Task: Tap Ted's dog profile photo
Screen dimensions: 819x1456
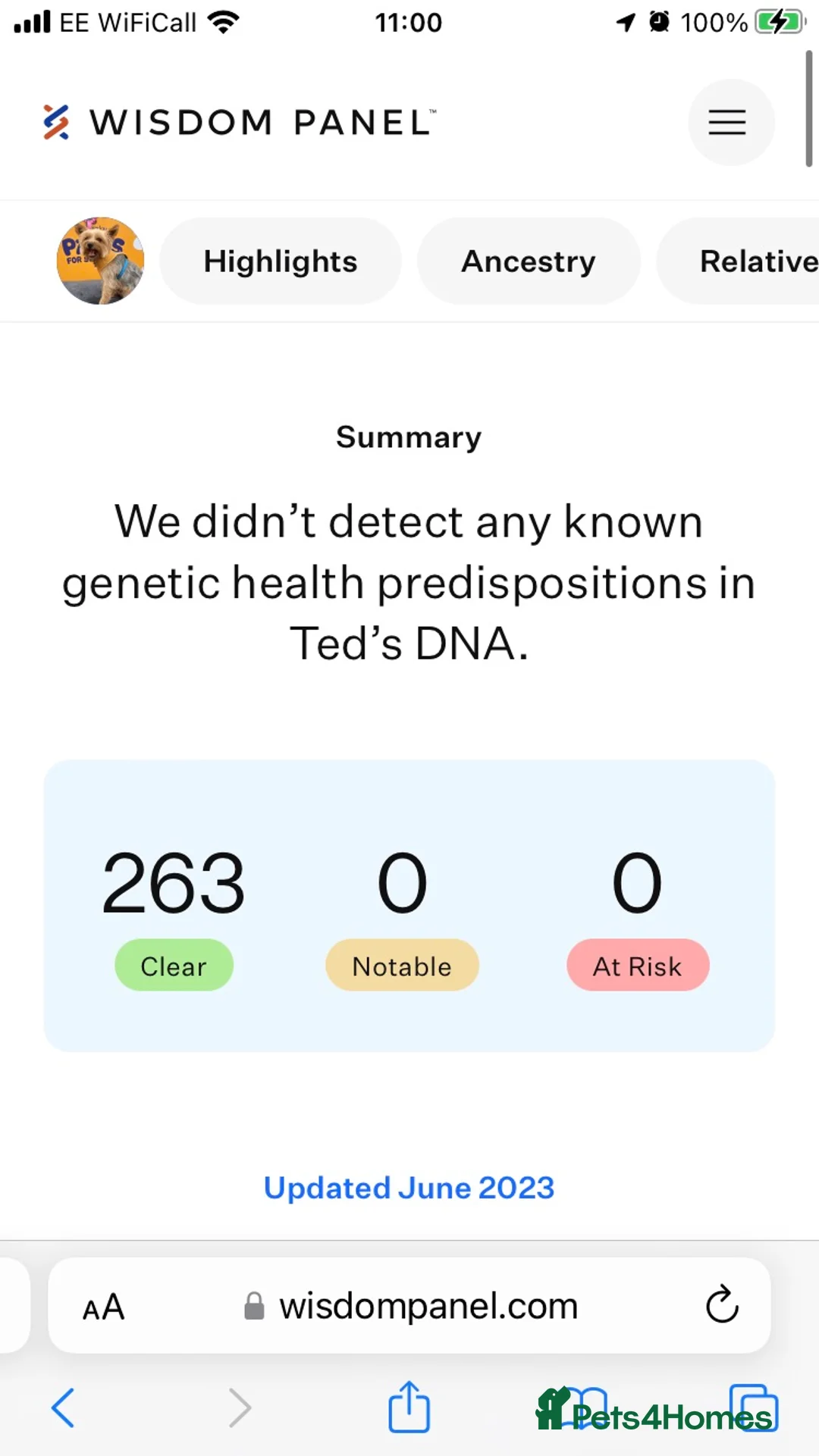Action: point(100,261)
